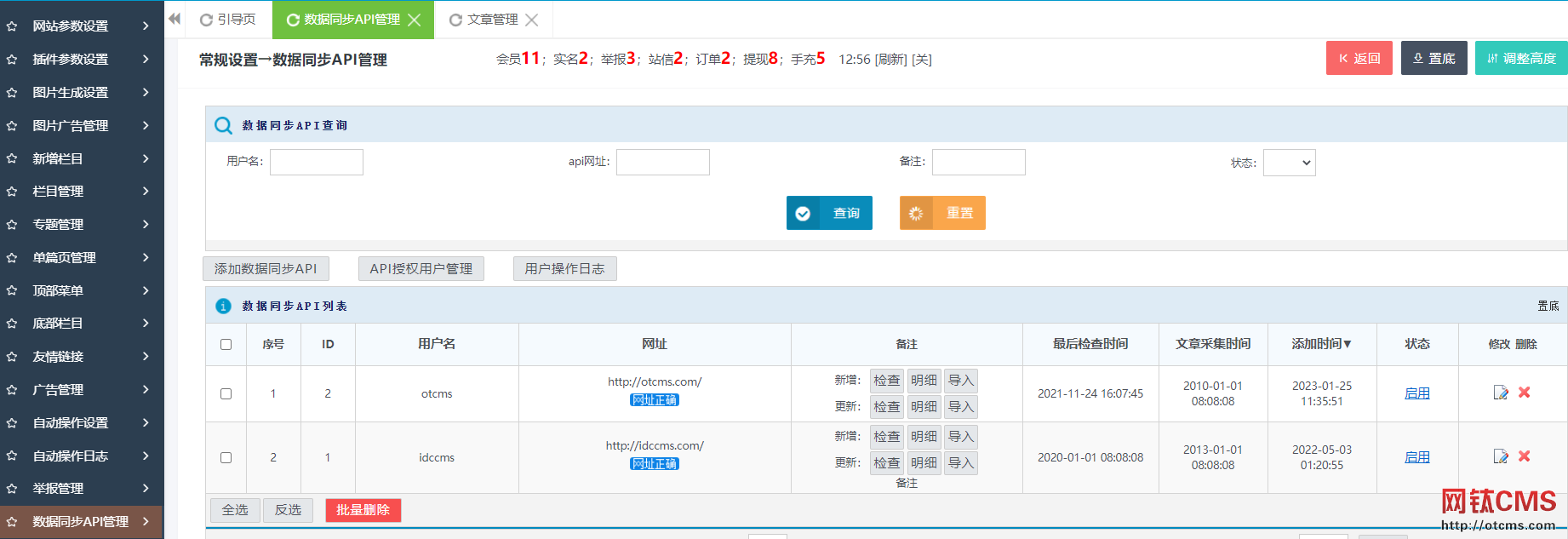Click the edit icon for otcms row

coord(1501,393)
